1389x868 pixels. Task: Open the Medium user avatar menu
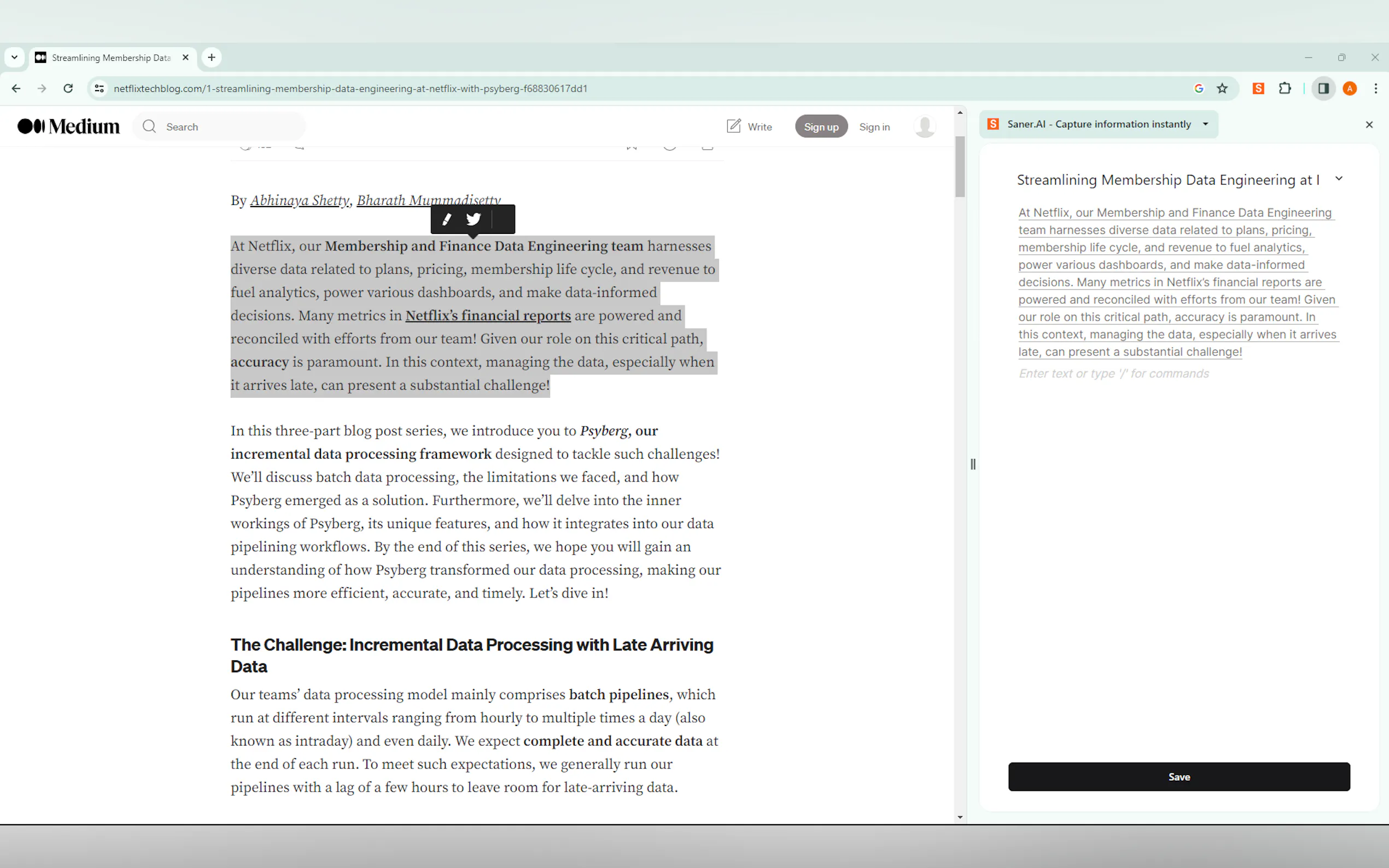tap(925, 126)
